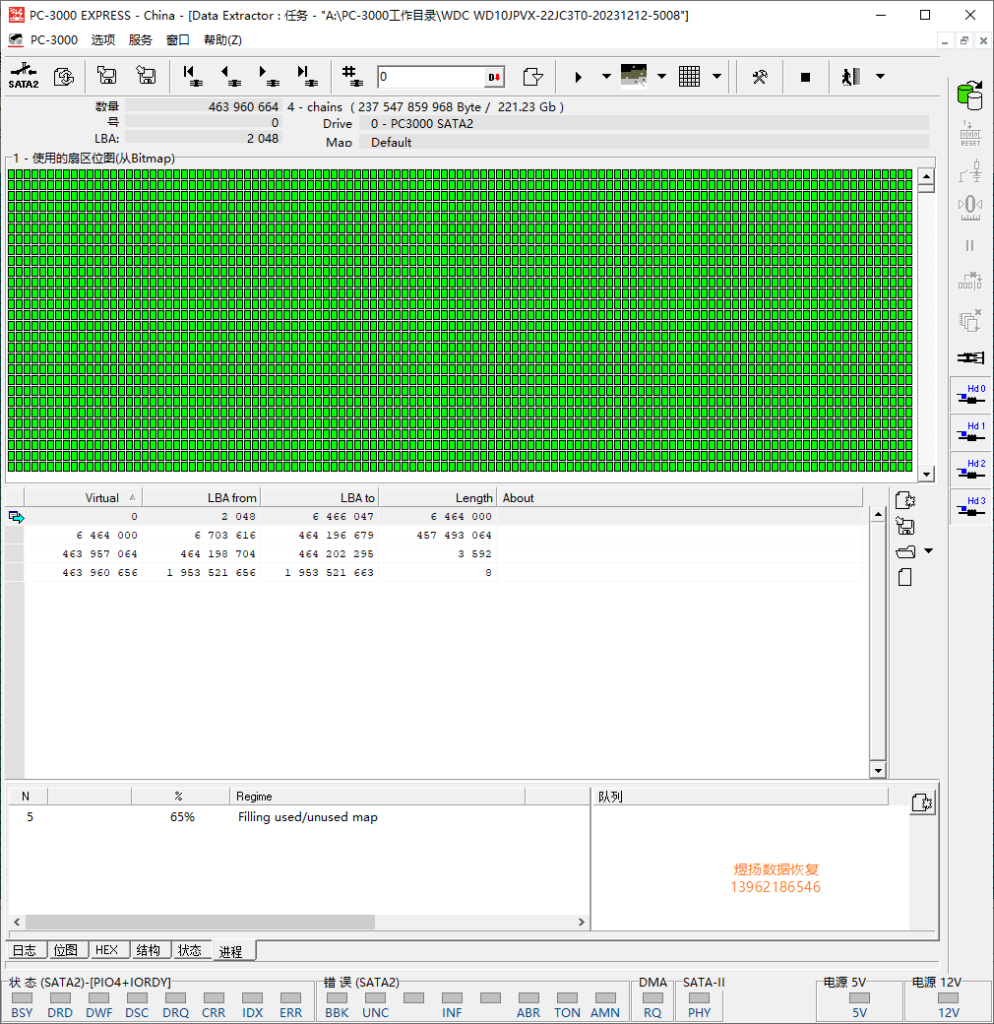Click the black connector plug icon
994x1024 pixels.
pyautogui.click(x=970, y=357)
